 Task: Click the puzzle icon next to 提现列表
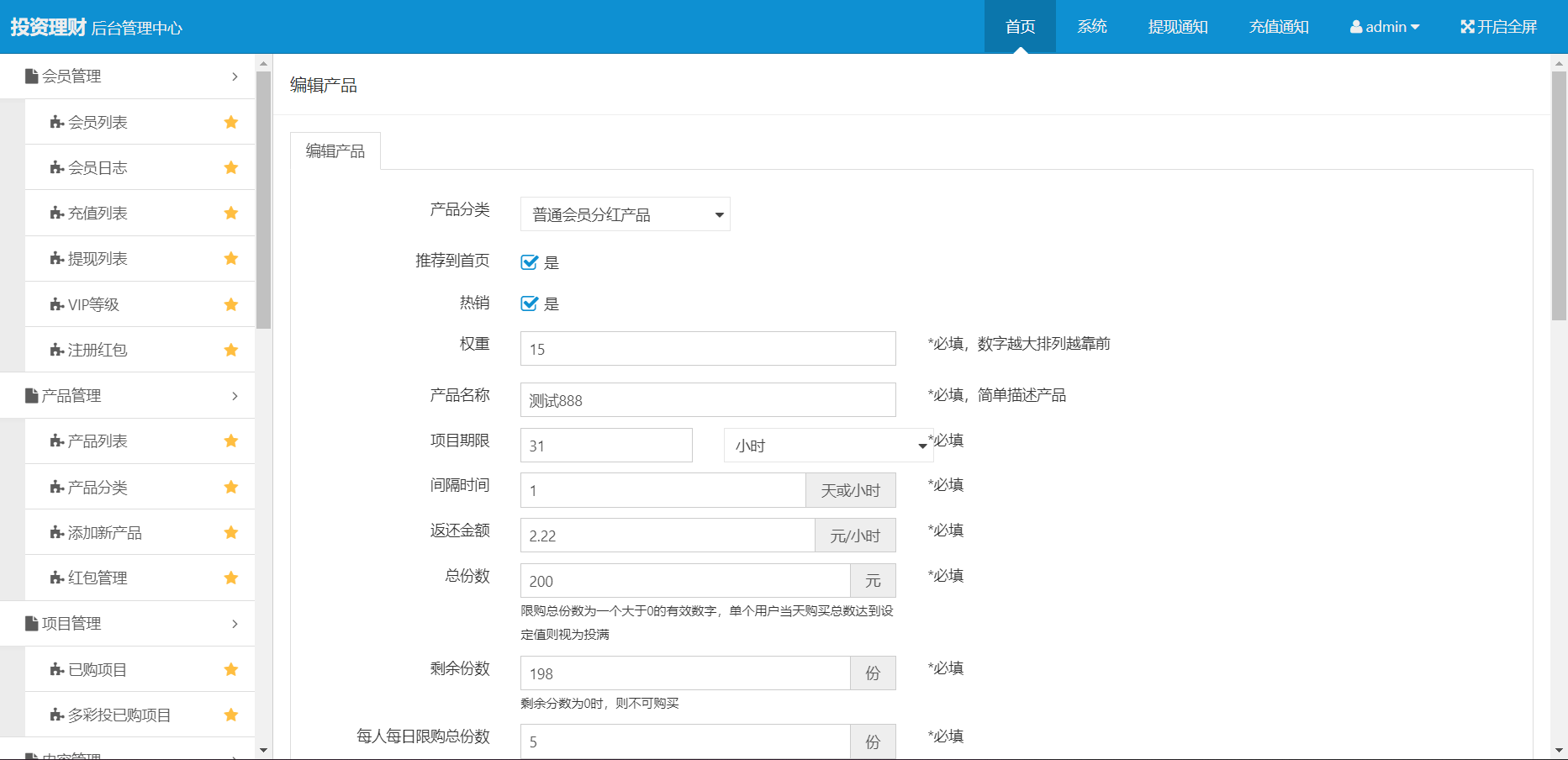click(57, 259)
